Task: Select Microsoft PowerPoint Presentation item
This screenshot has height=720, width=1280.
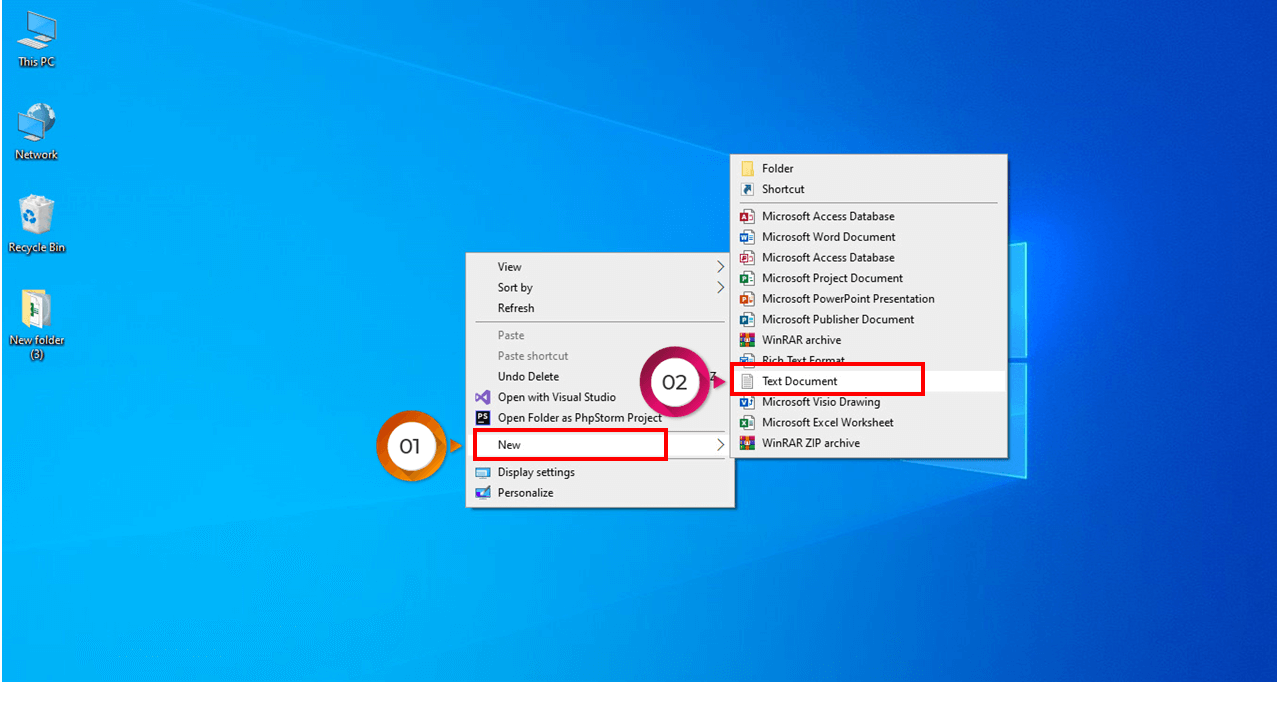Action: tap(847, 299)
